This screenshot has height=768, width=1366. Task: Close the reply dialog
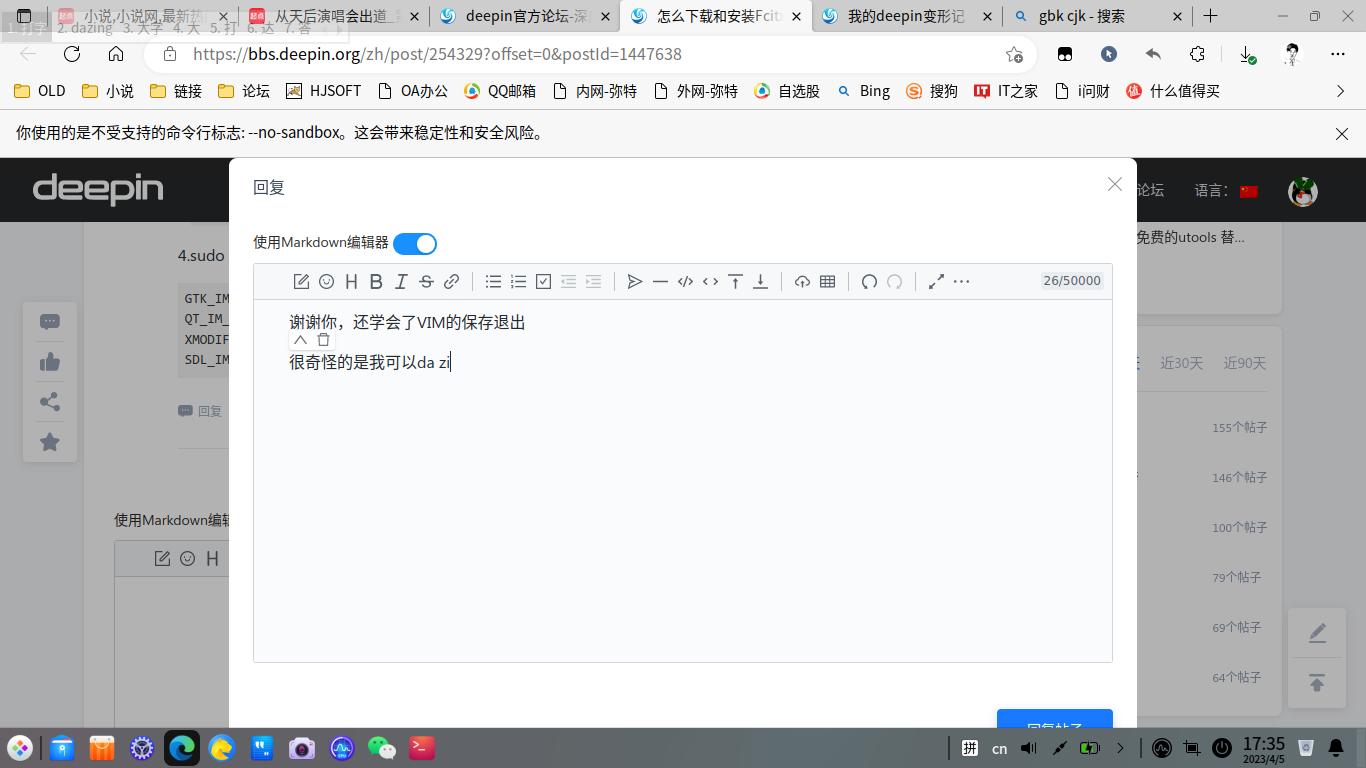pyautogui.click(x=1115, y=184)
